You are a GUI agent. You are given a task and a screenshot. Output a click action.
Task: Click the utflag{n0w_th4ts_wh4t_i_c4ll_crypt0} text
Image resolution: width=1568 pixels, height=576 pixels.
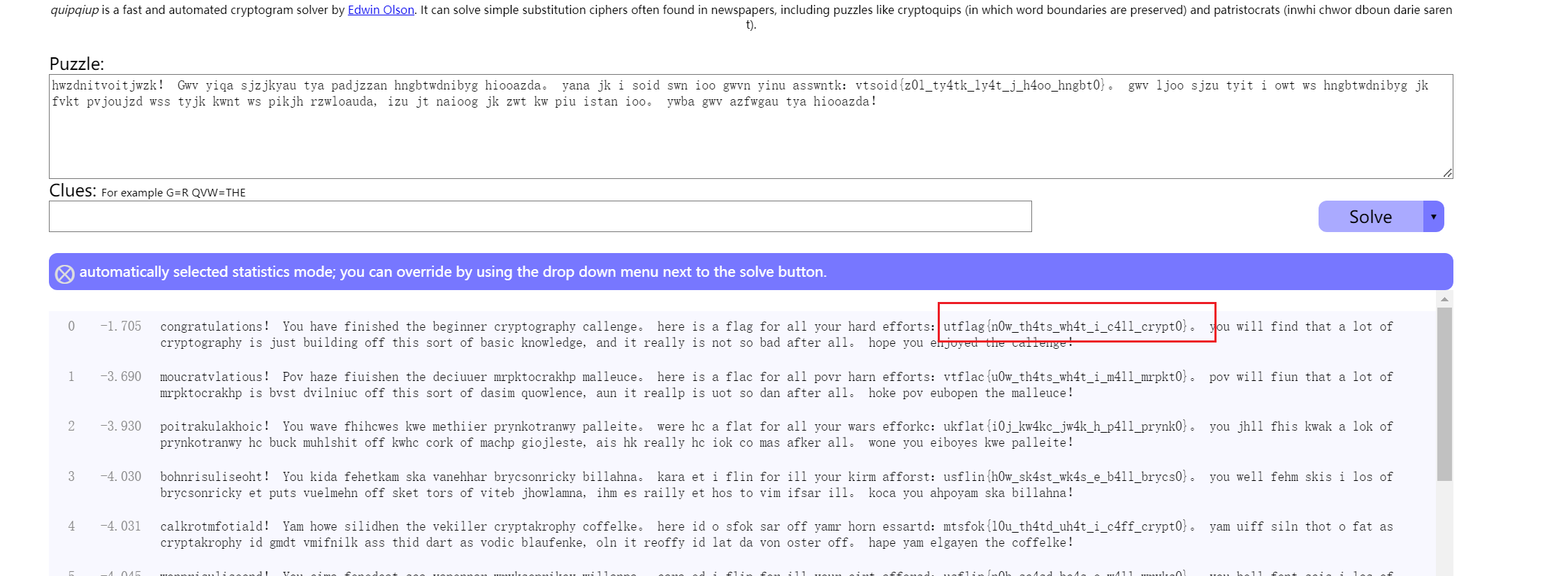point(1065,326)
